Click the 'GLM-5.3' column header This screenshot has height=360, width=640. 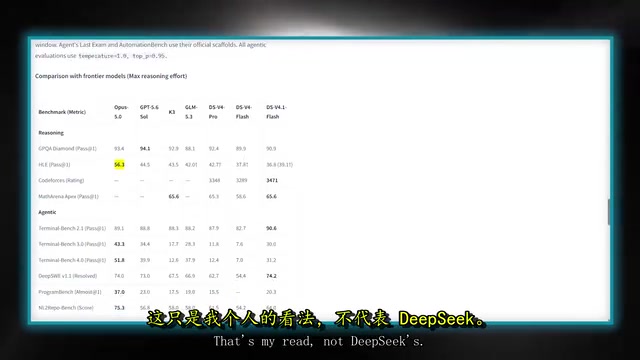191,112
